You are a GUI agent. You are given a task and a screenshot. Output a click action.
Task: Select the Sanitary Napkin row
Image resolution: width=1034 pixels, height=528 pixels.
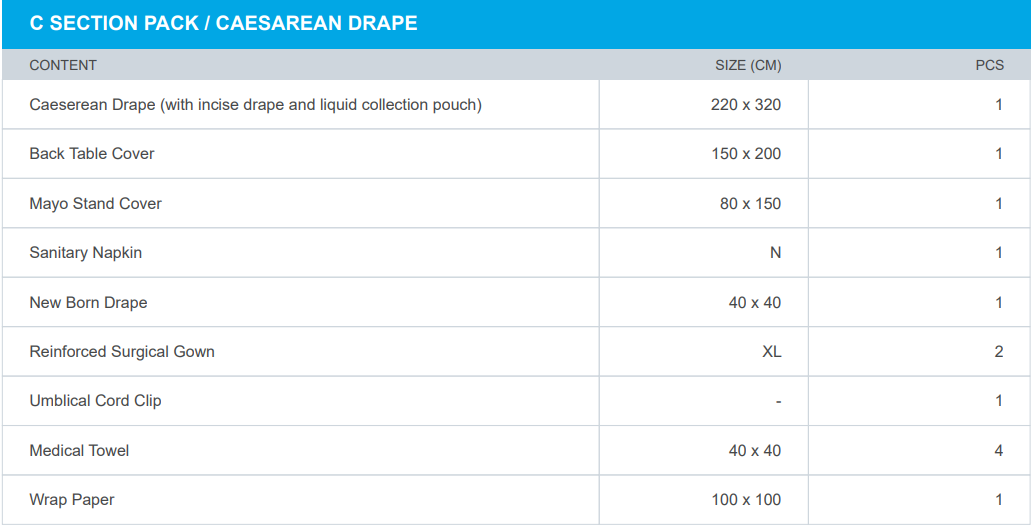(86, 253)
